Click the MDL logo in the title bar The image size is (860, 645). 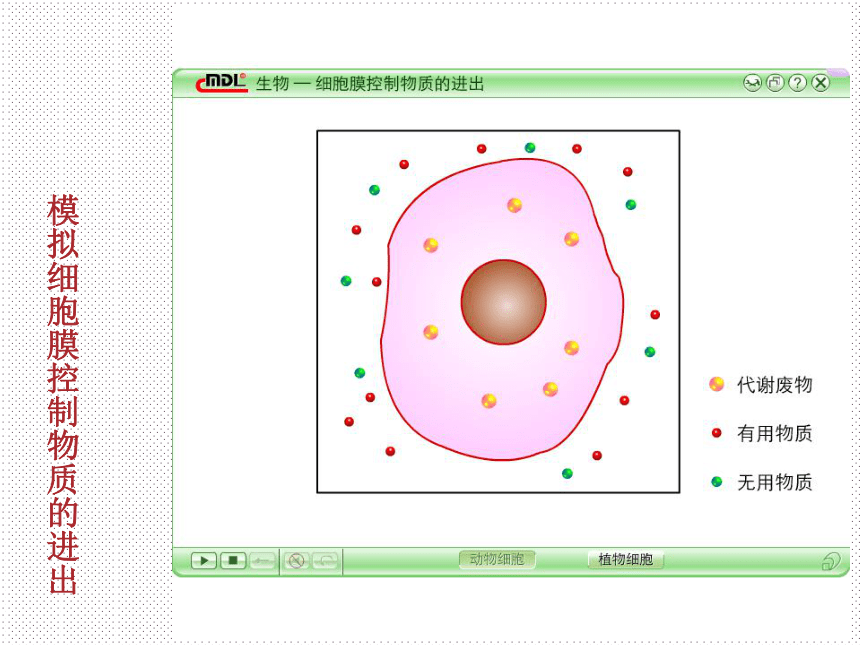click(222, 83)
